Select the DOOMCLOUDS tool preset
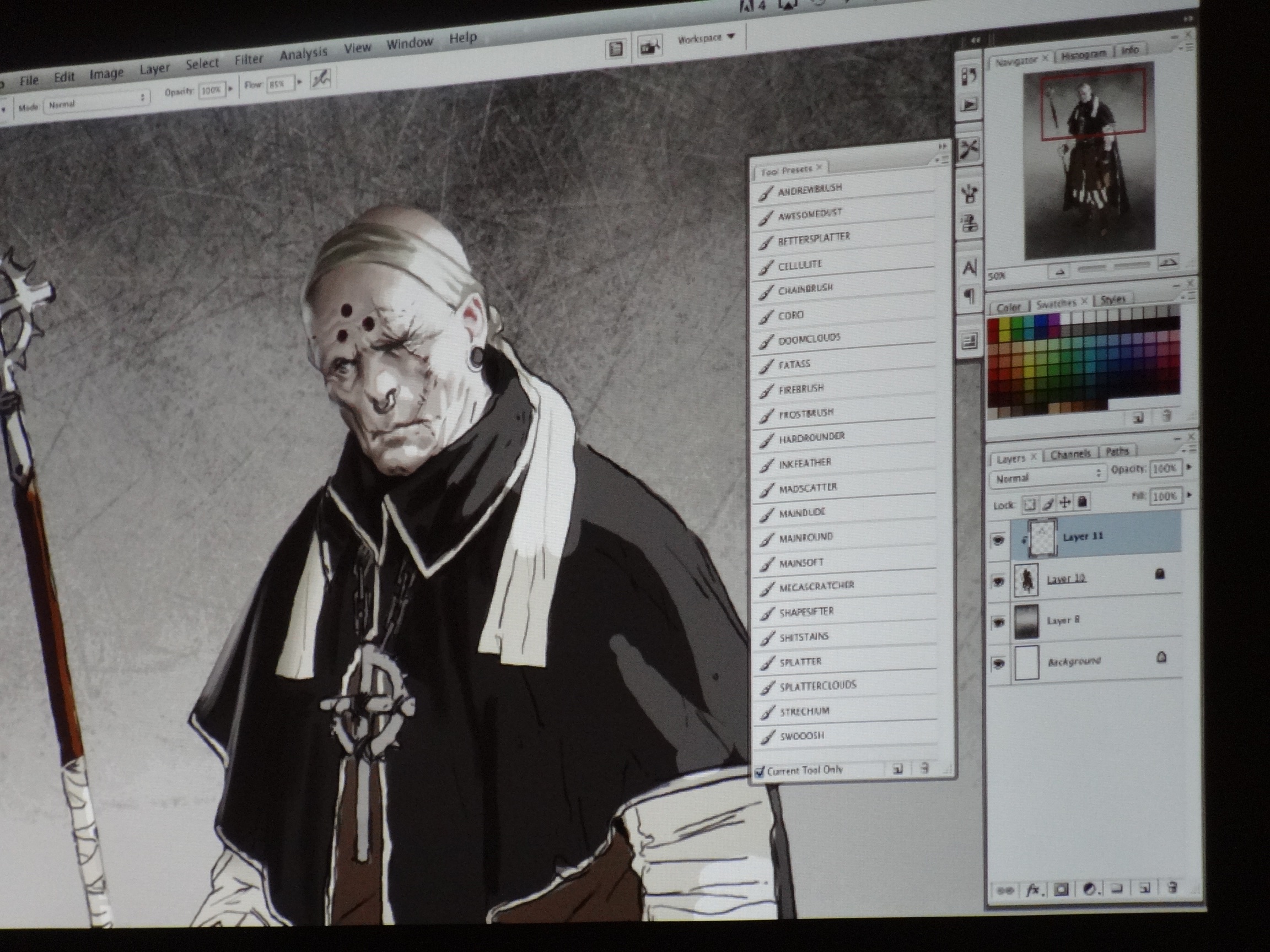1270x952 pixels. [809, 340]
